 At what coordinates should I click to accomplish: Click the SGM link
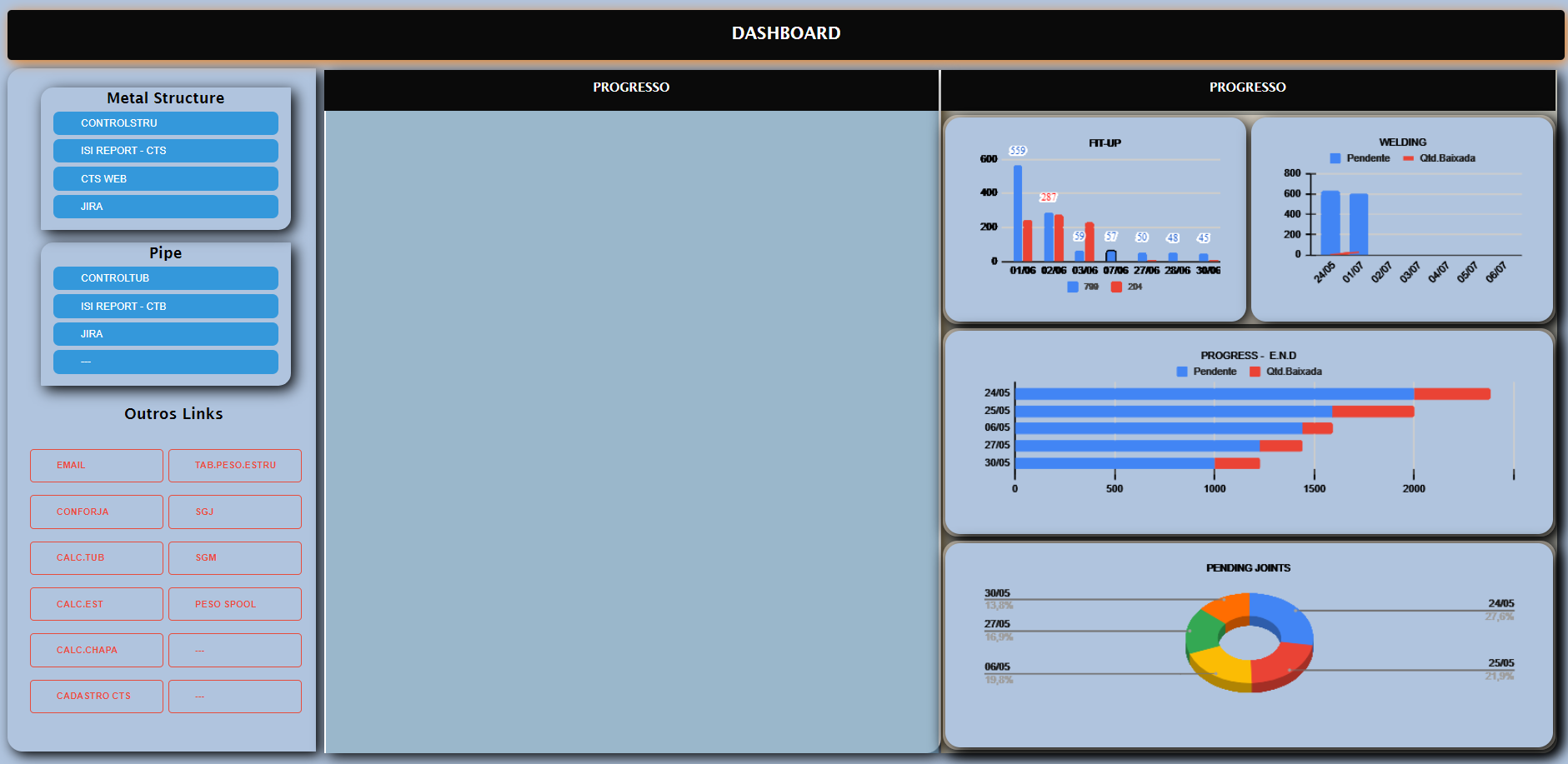235,558
